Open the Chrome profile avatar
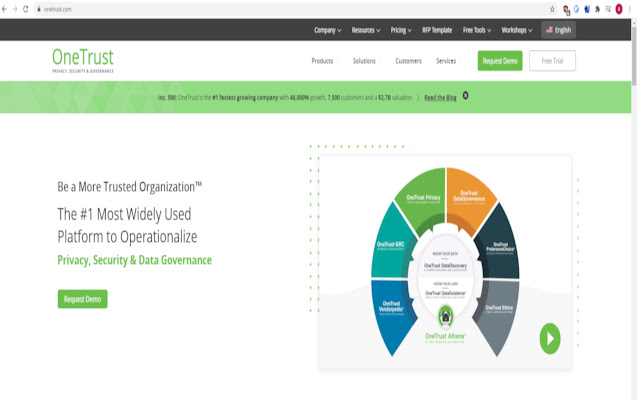The image size is (640, 400). [619, 9]
